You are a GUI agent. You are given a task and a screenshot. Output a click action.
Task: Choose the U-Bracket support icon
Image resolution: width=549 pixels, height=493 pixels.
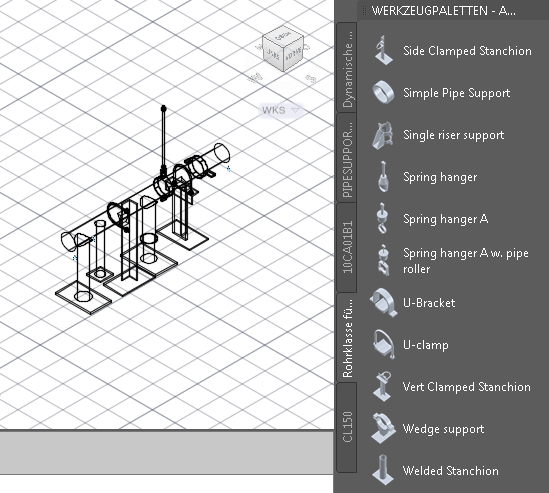pyautogui.click(x=383, y=303)
